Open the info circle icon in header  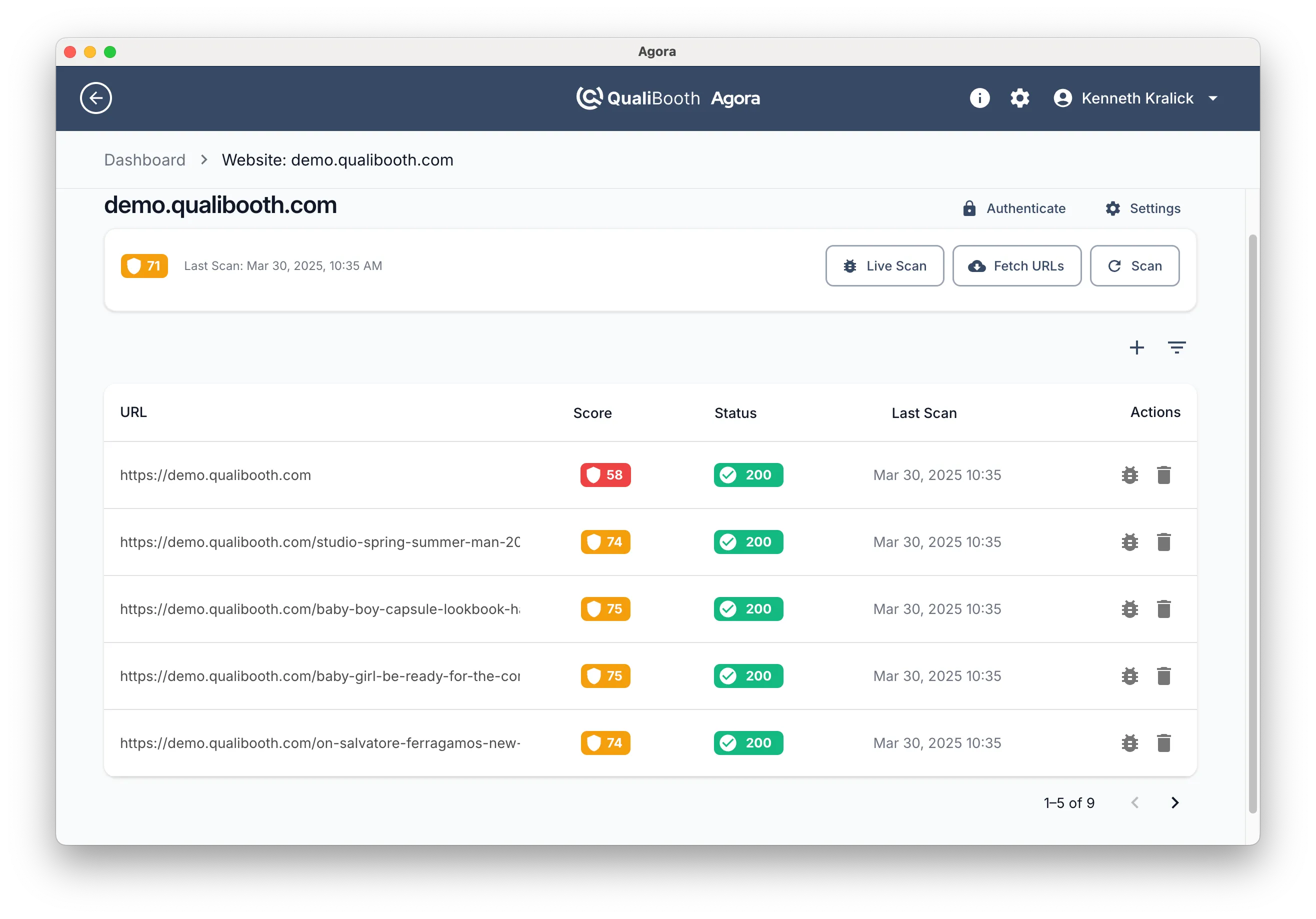pos(979,98)
